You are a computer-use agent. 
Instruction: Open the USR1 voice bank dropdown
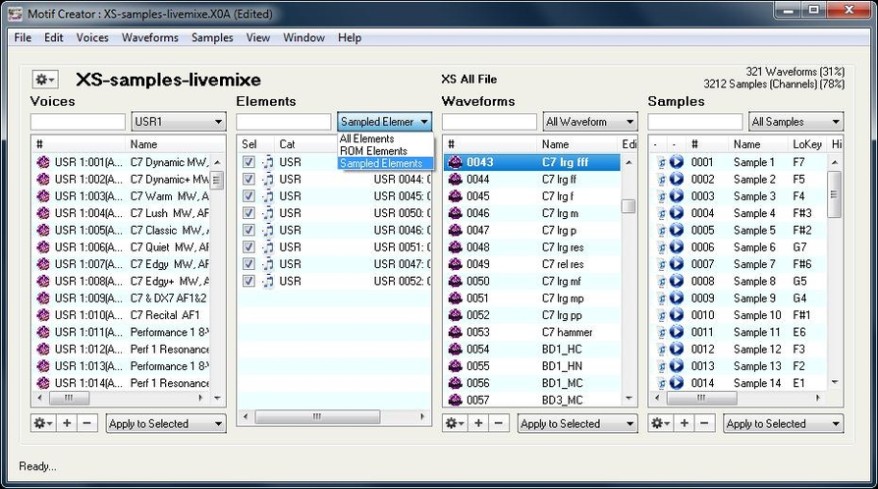179,122
